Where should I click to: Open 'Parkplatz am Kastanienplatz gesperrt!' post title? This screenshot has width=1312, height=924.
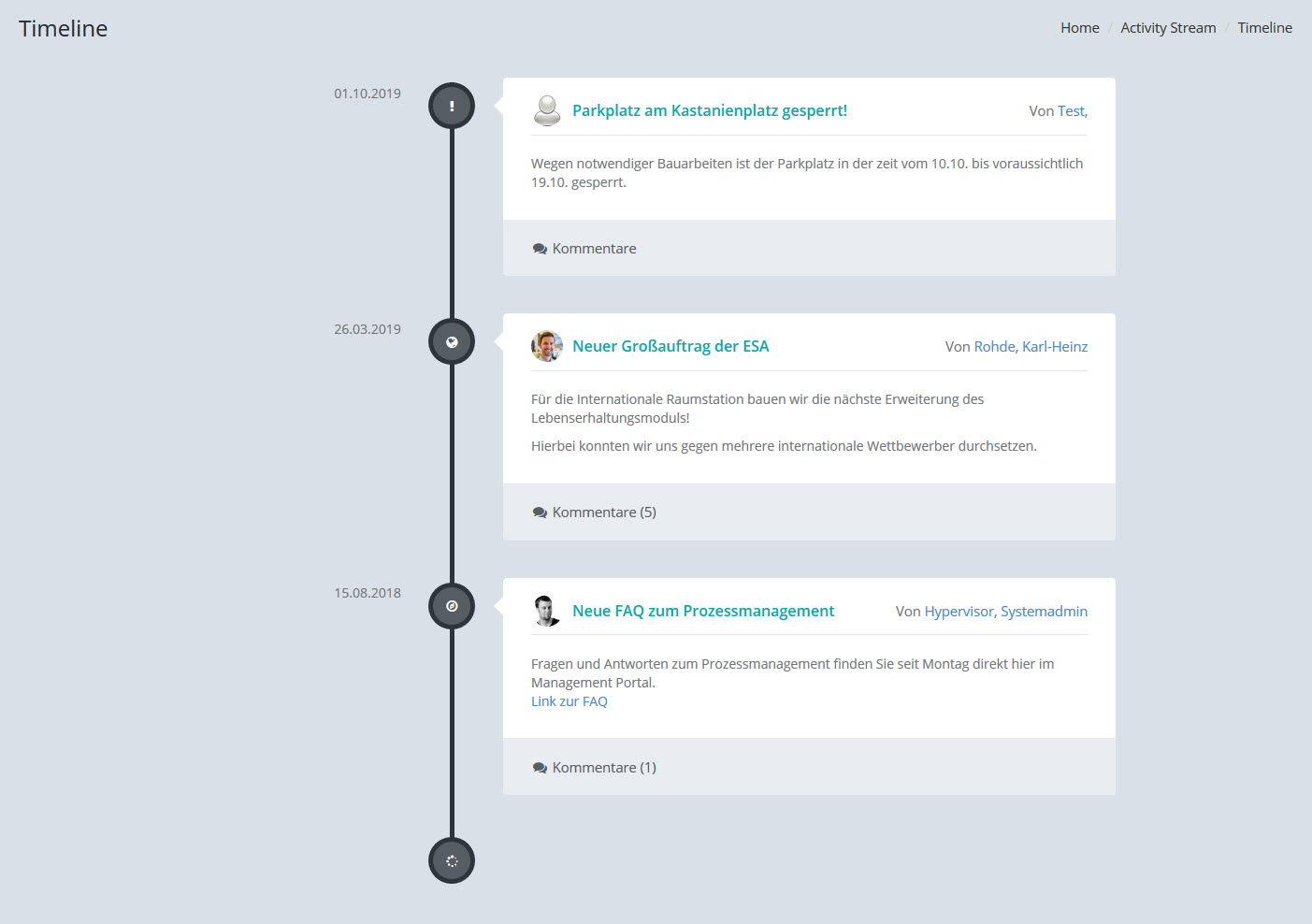click(709, 110)
